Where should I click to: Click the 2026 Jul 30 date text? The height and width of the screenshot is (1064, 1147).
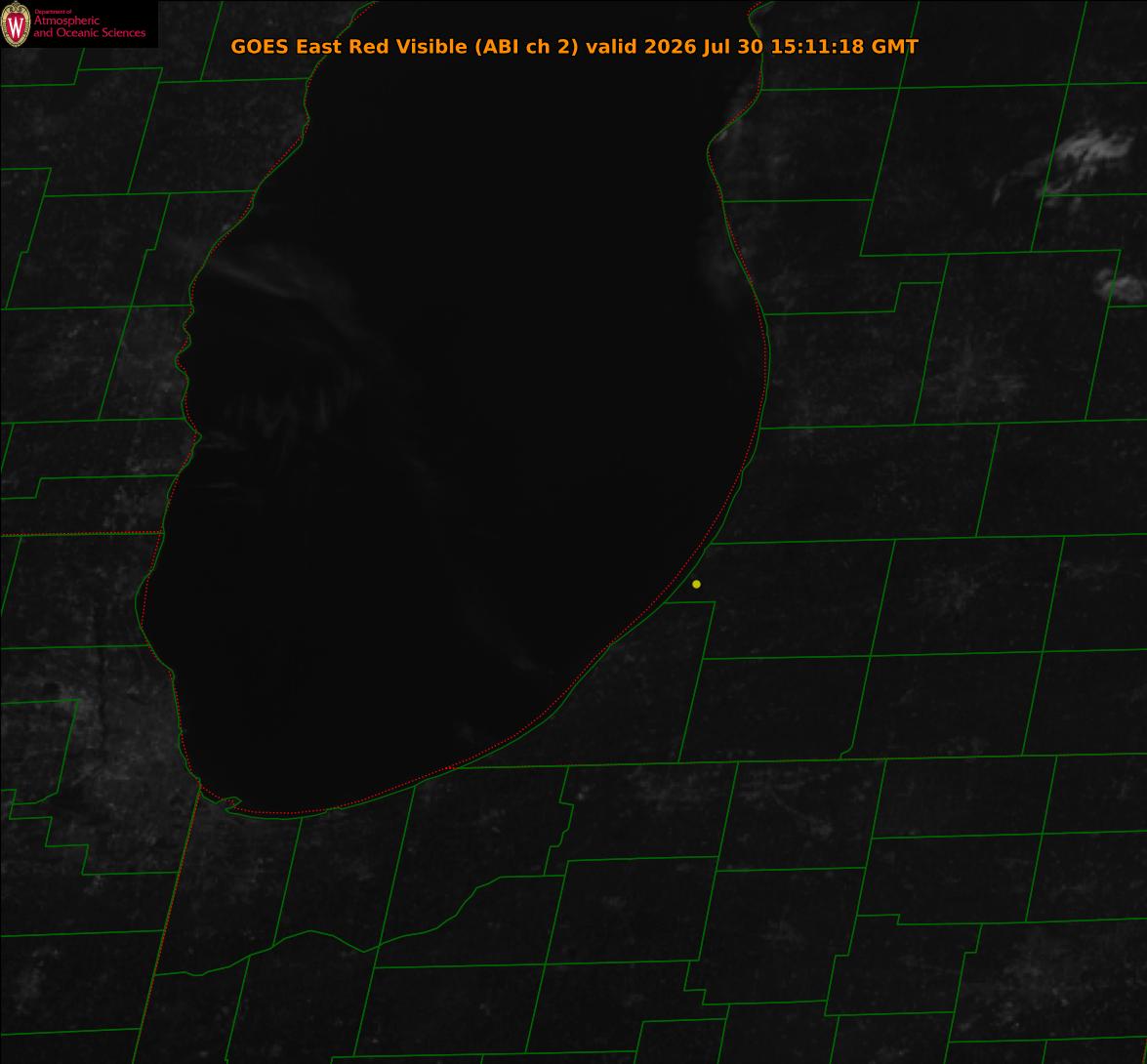pos(703,46)
